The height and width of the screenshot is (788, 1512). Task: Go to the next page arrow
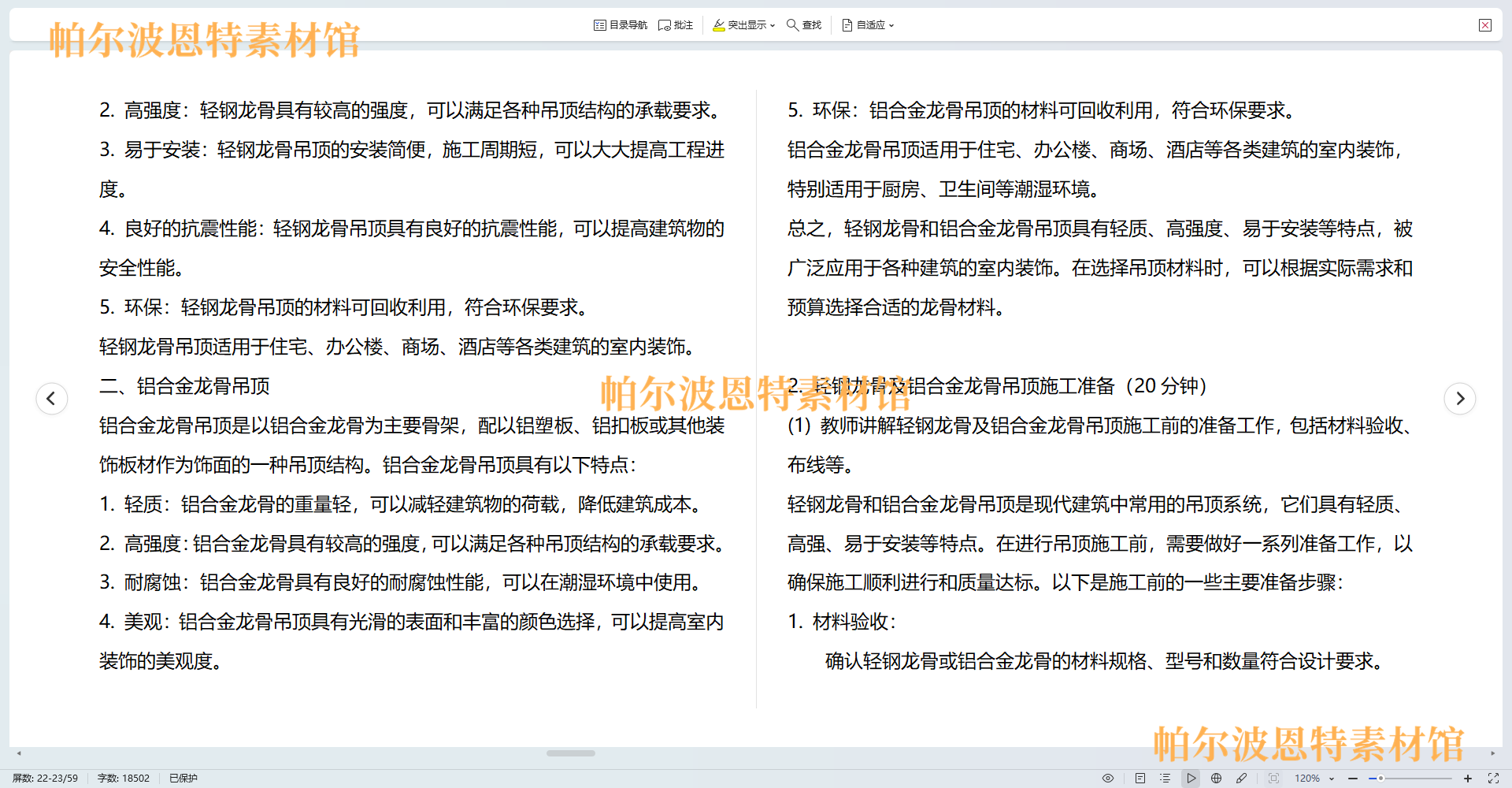tap(1460, 398)
